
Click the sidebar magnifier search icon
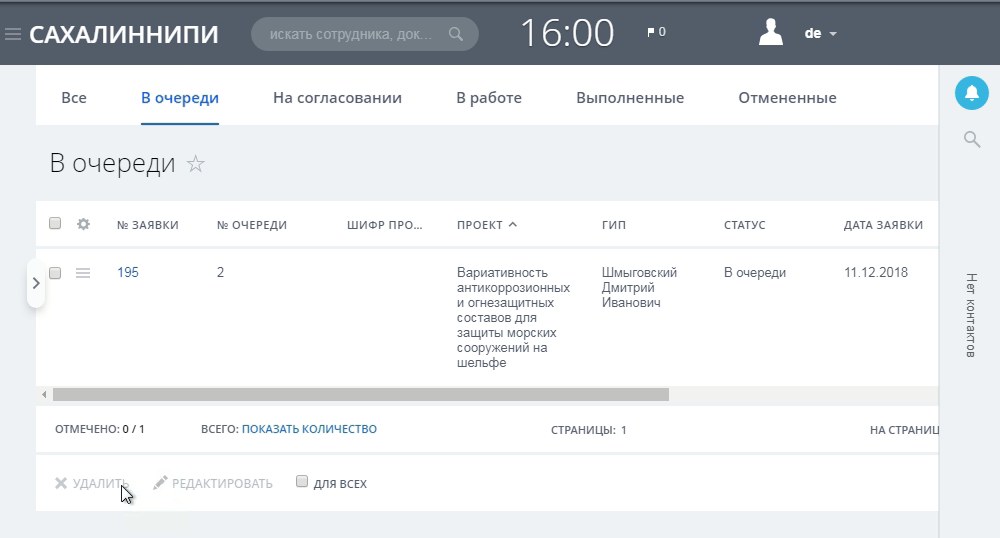tap(971, 139)
